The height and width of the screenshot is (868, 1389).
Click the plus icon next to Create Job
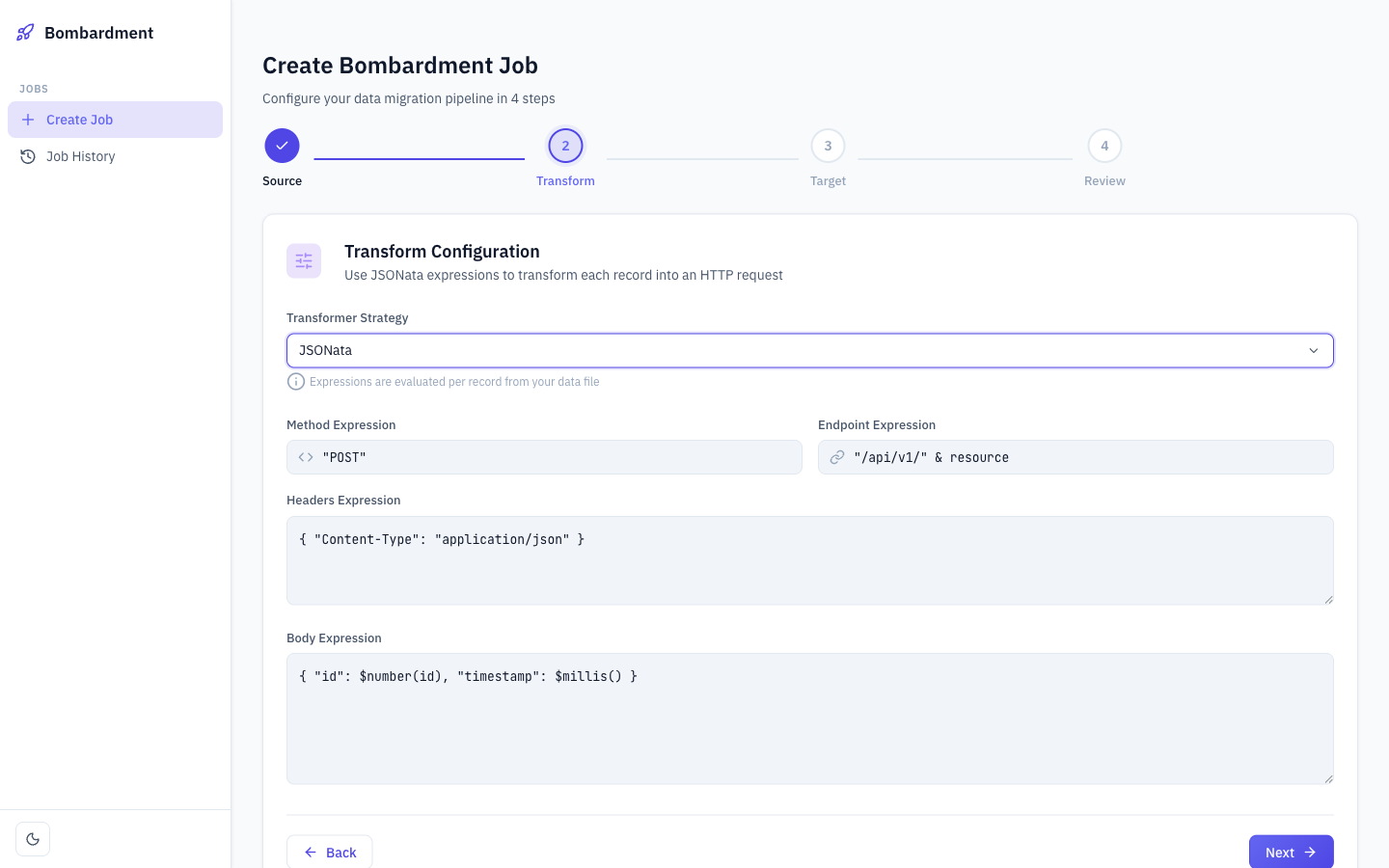point(27,120)
